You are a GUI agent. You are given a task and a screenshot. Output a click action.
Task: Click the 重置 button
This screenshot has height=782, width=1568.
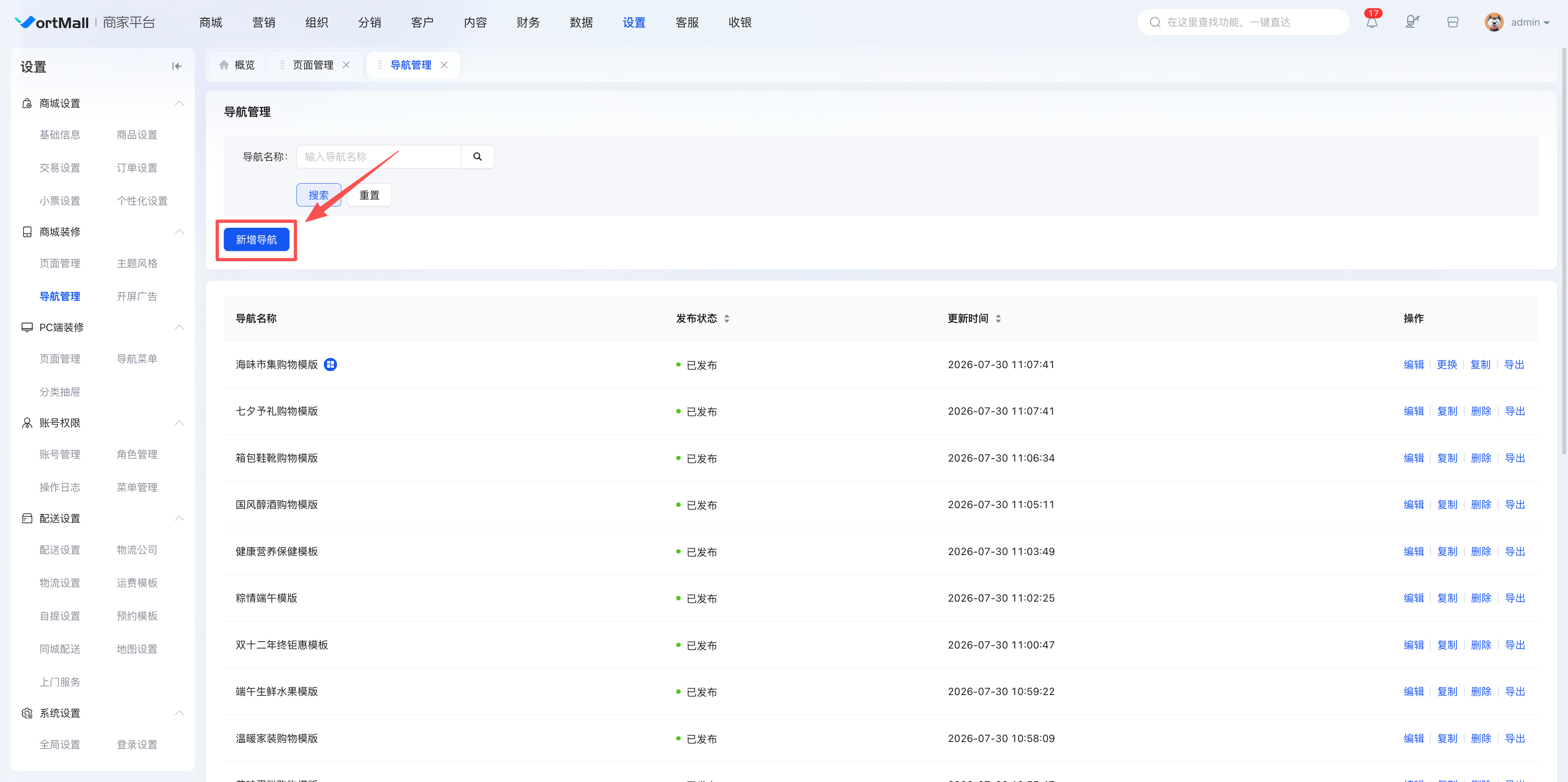click(369, 195)
